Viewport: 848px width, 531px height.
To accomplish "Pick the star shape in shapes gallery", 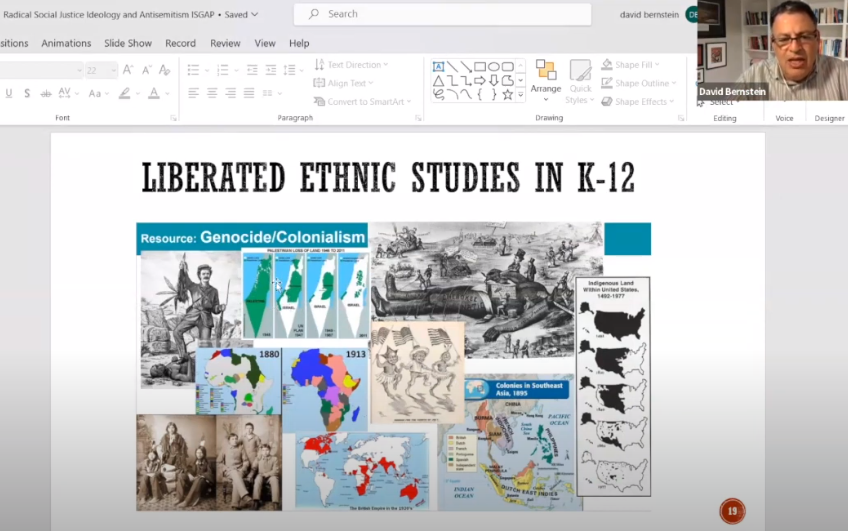I will point(508,95).
